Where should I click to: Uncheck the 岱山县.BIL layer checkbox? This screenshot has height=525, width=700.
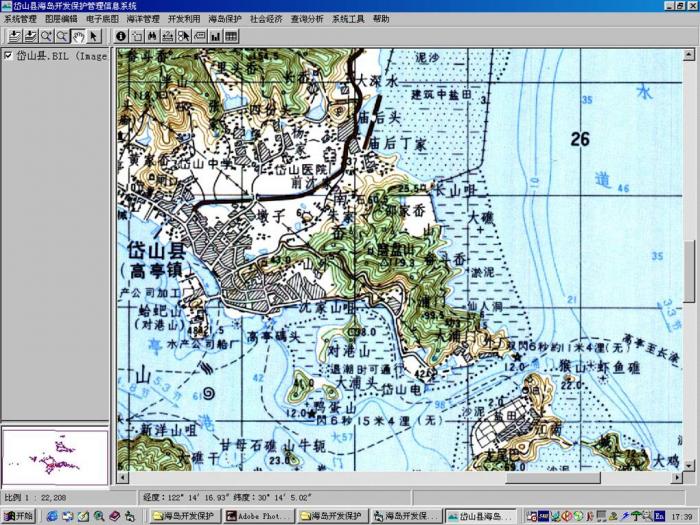(x=8, y=56)
